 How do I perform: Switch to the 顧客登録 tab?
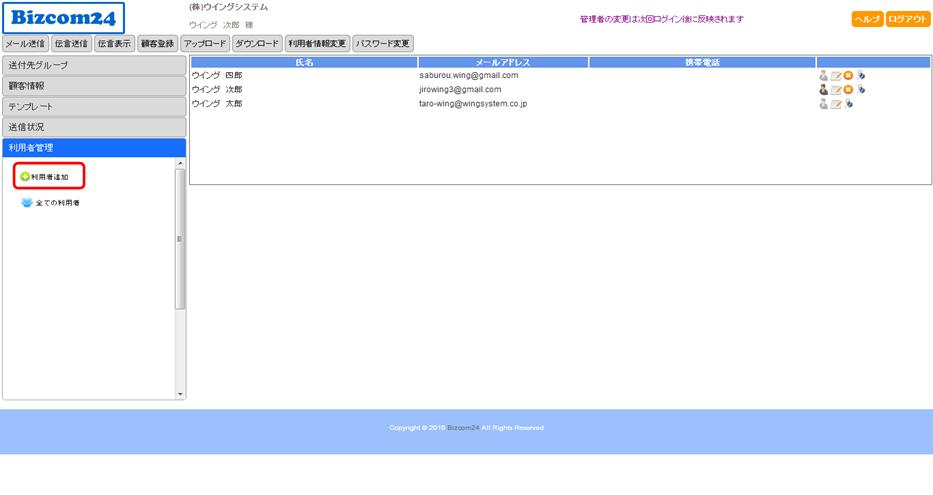coord(157,44)
